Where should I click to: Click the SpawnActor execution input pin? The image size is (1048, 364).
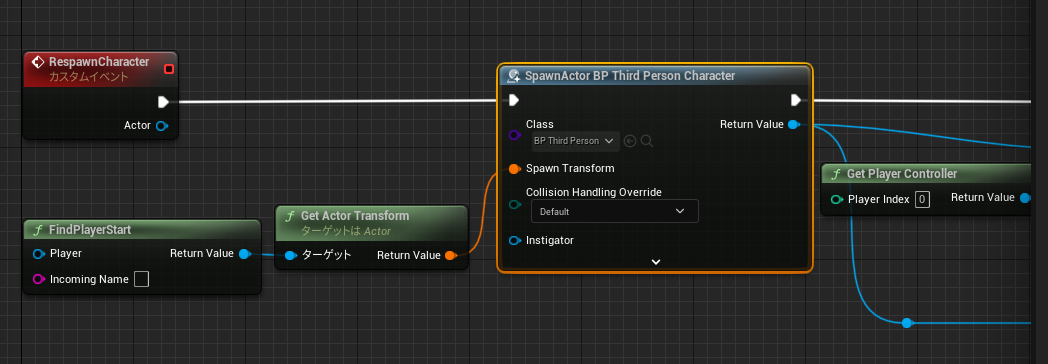coord(513,100)
